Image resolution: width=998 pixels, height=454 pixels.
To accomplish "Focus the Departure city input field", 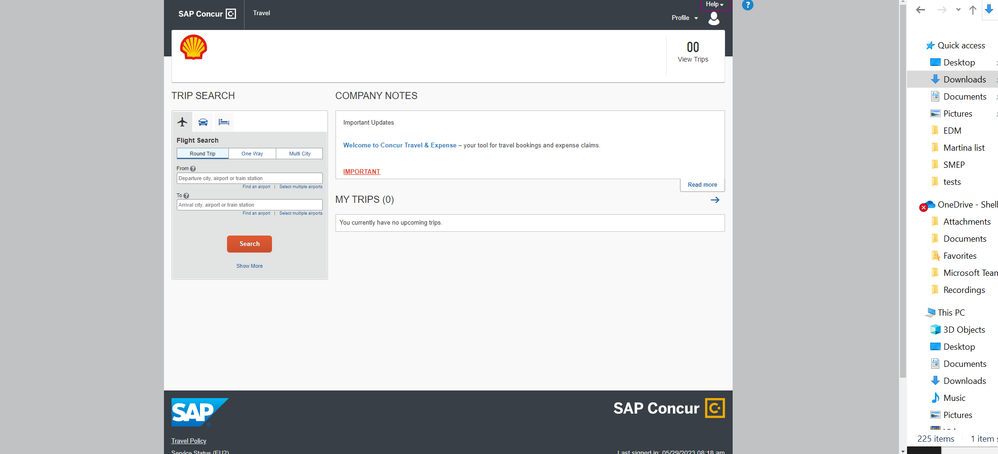I will (x=250, y=178).
